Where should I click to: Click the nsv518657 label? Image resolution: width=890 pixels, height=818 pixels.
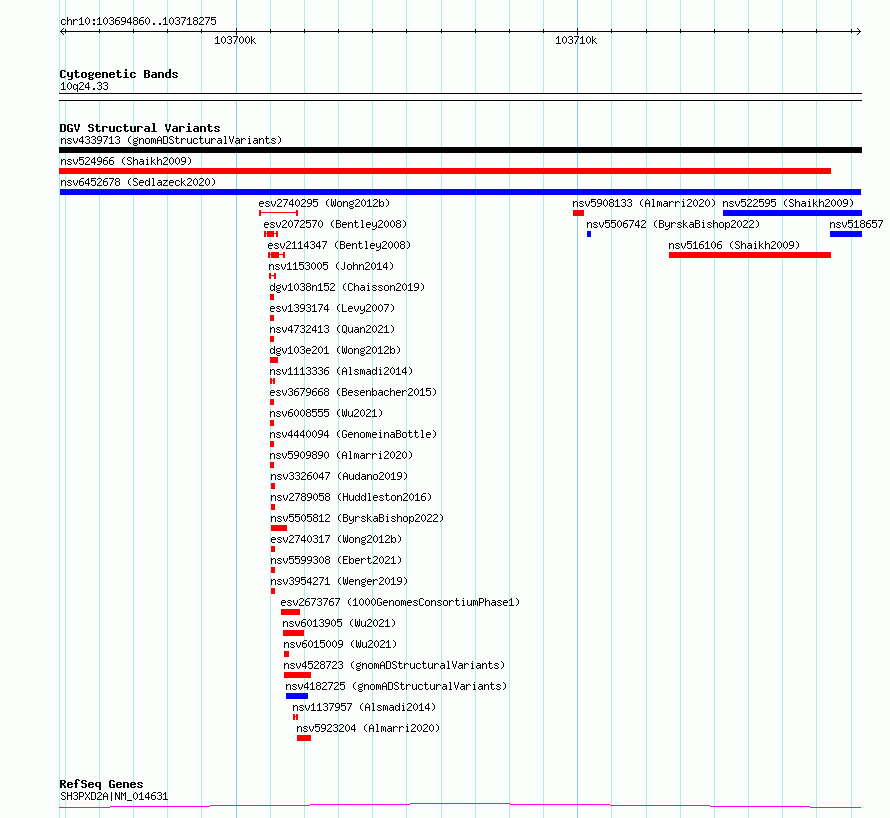[856, 224]
